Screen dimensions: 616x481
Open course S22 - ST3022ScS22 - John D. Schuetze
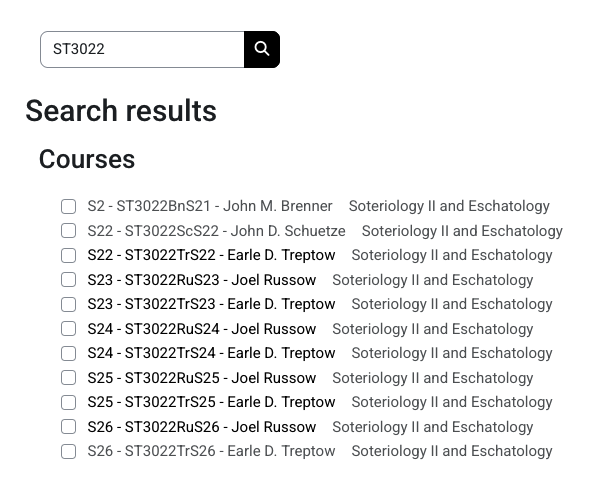point(216,231)
